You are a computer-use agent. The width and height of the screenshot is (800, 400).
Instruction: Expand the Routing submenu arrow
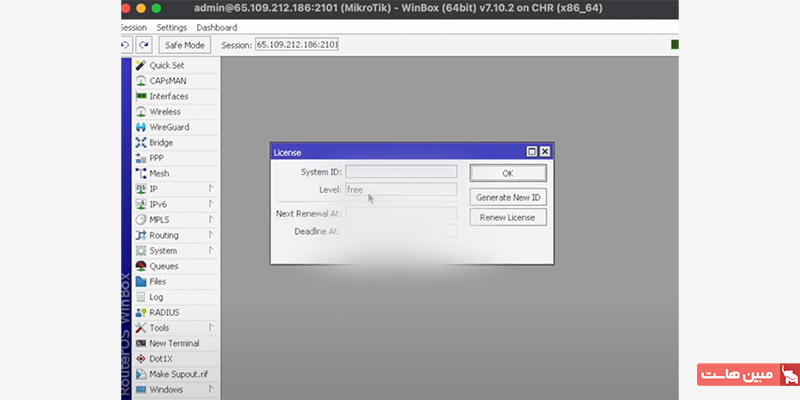coord(211,235)
